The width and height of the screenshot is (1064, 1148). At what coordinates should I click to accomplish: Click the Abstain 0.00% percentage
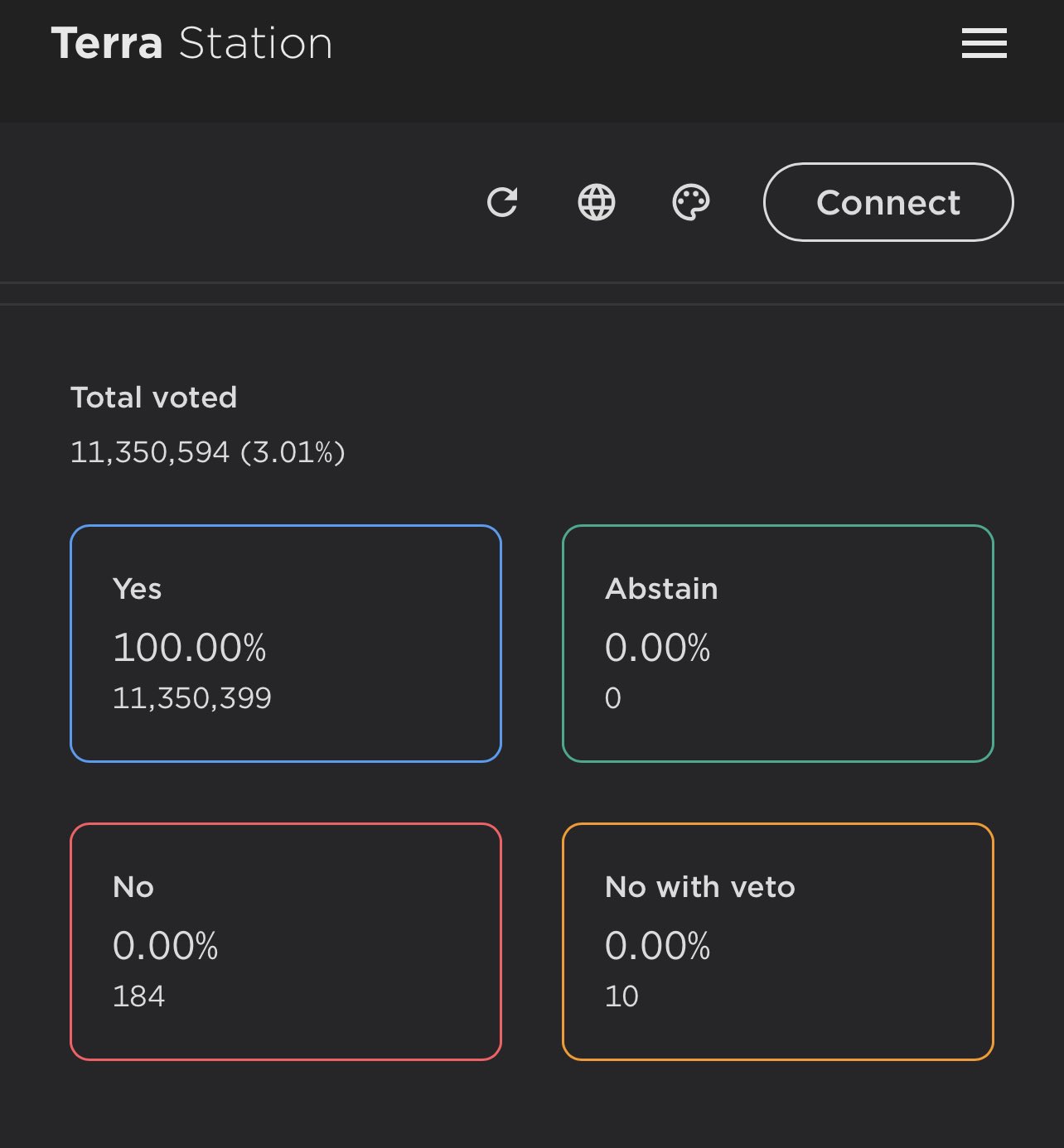[657, 648]
